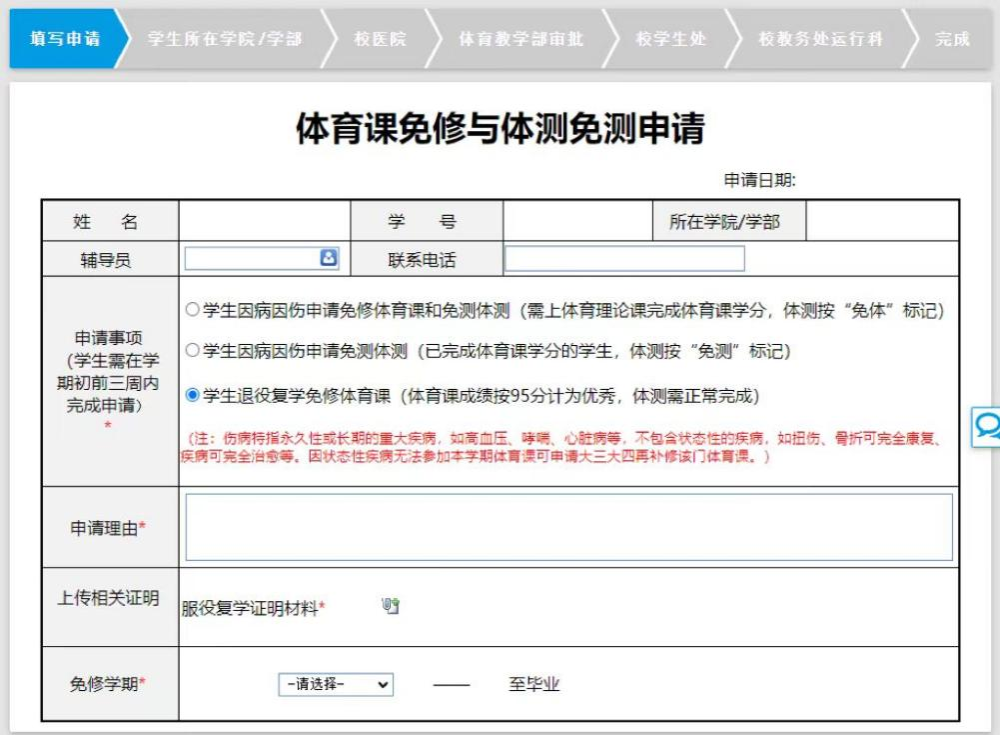Image resolution: width=1000 pixels, height=735 pixels.
Task: Focus the 联系电话 input field
Action: click(625, 259)
